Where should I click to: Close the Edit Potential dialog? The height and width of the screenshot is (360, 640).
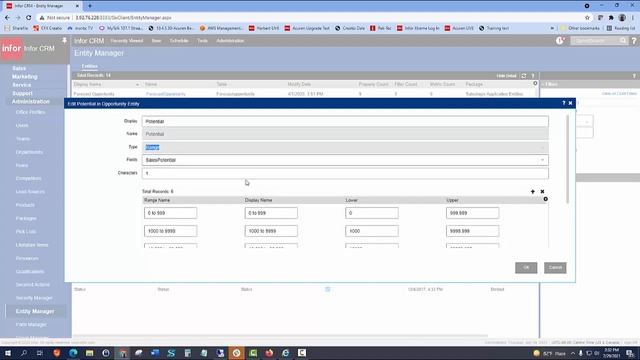pyautogui.click(x=570, y=103)
